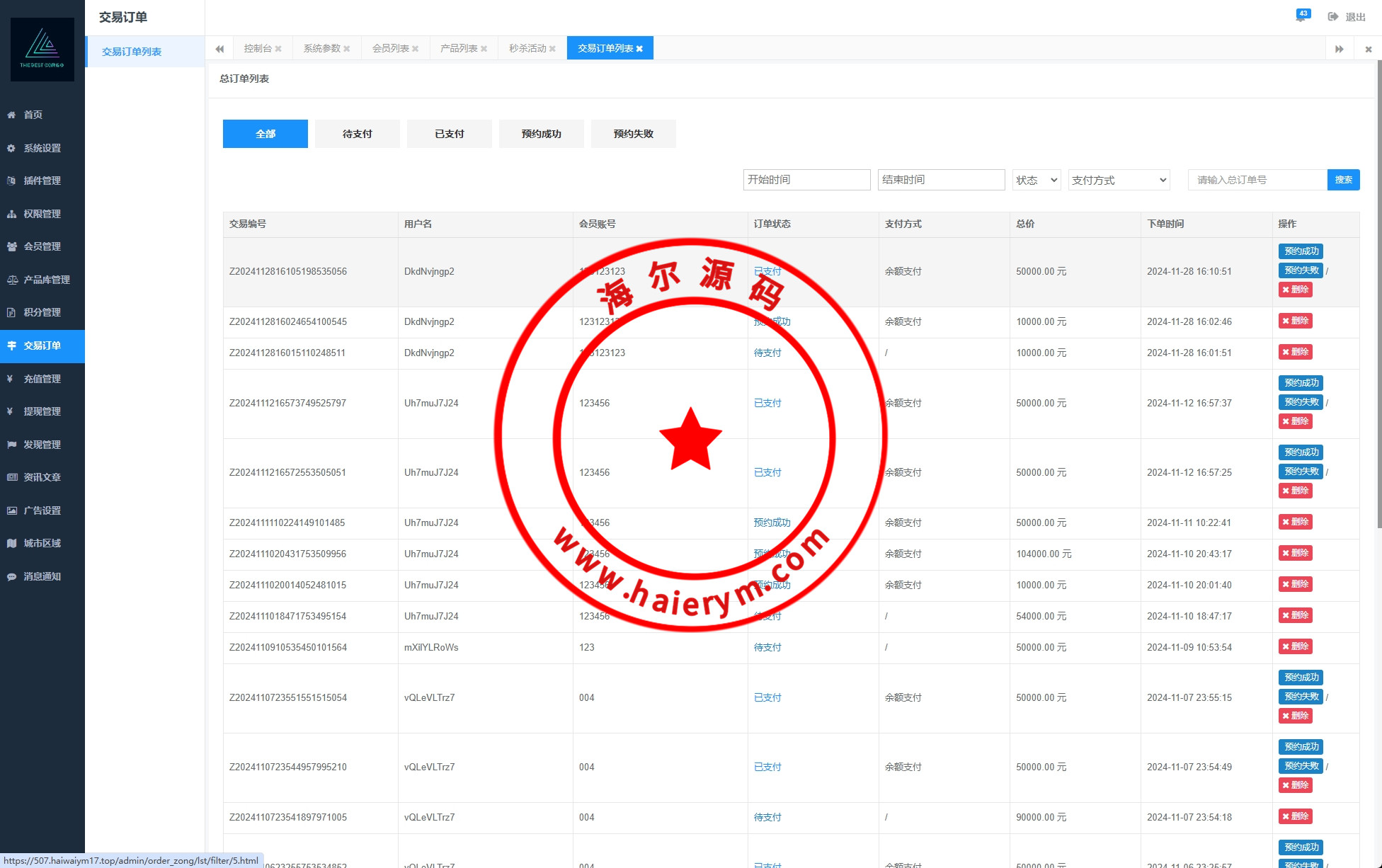Image resolution: width=1382 pixels, height=868 pixels.
Task: Delete the order placed 2024-11-09 10:53:54
Action: coord(1296,646)
